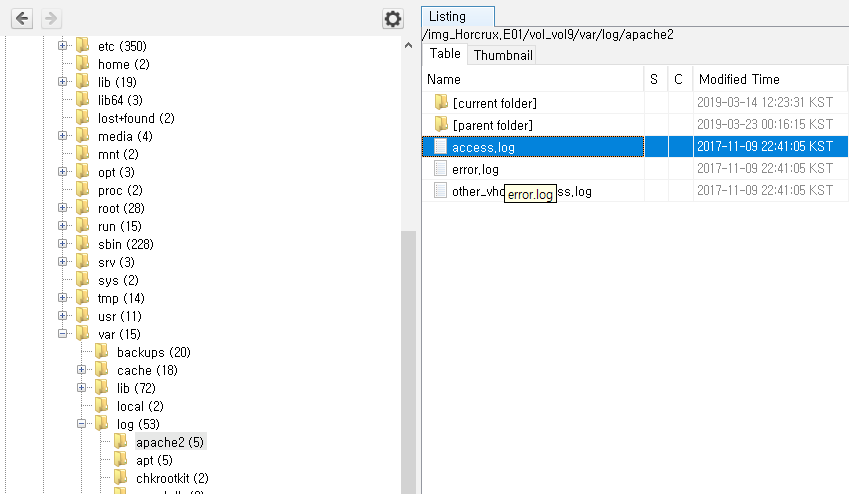Click the forward navigation arrow button
The image size is (849, 494).
[x=51, y=18]
